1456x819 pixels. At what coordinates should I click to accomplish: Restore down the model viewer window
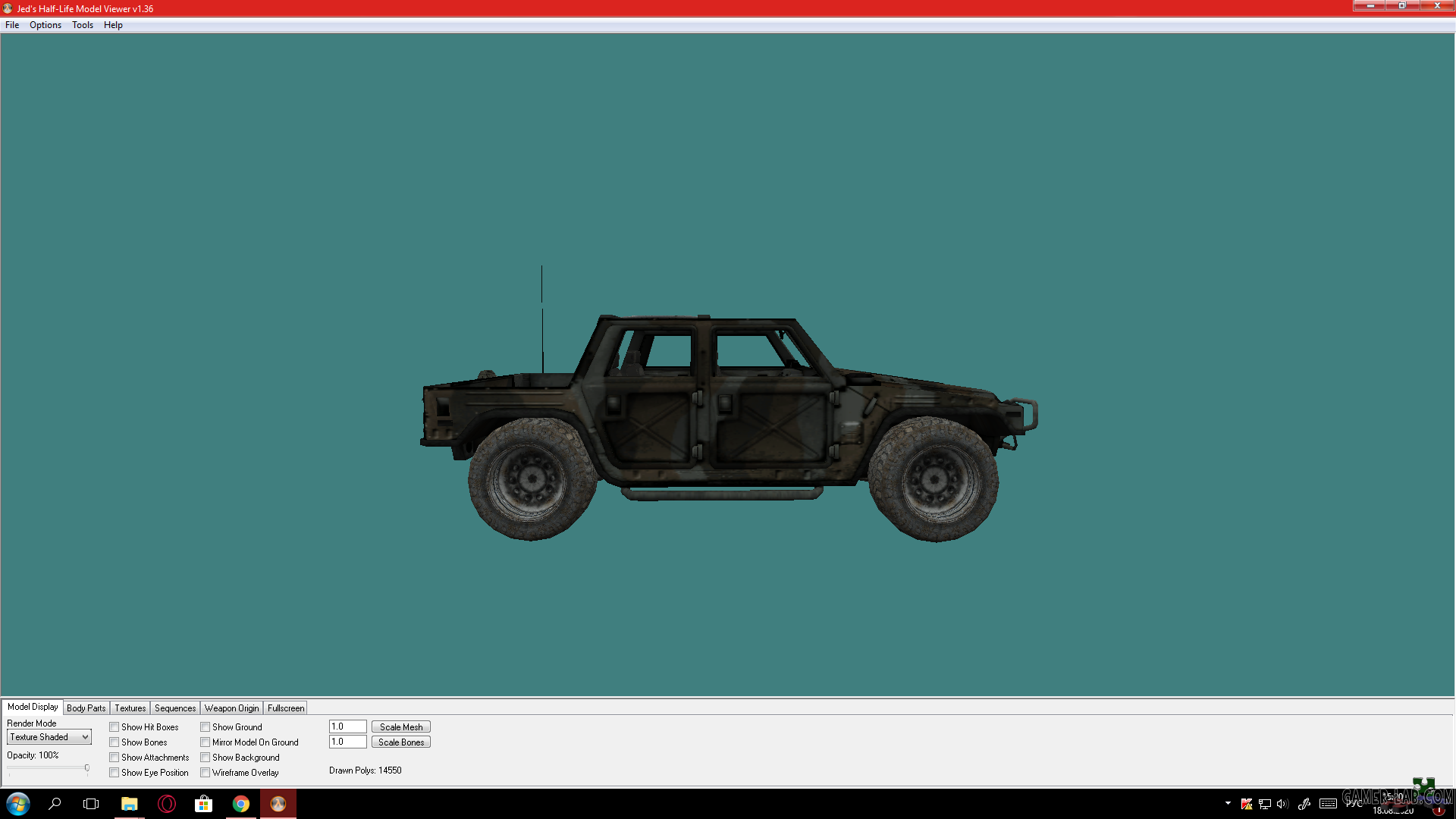coord(1402,6)
